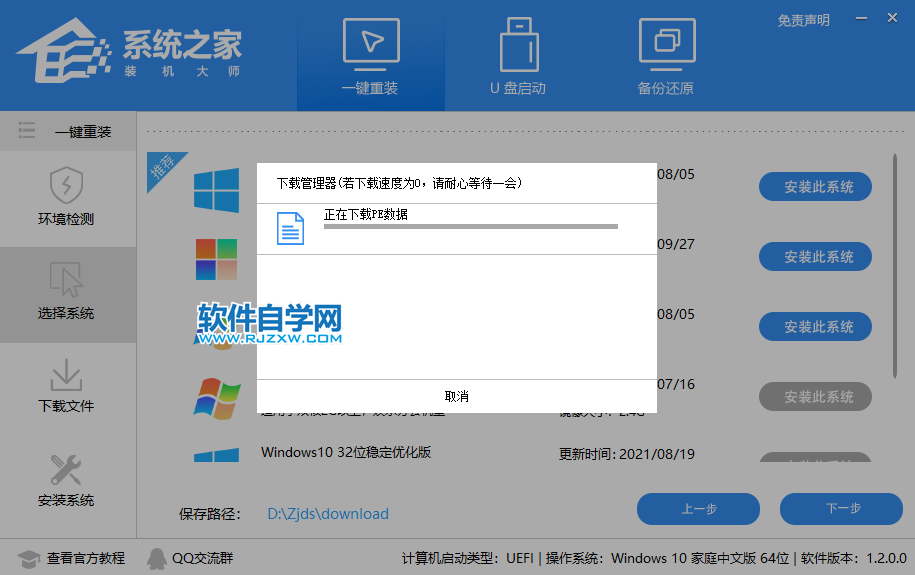Click the document icon in download manager
The height and width of the screenshot is (575, 915).
[x=290, y=228]
